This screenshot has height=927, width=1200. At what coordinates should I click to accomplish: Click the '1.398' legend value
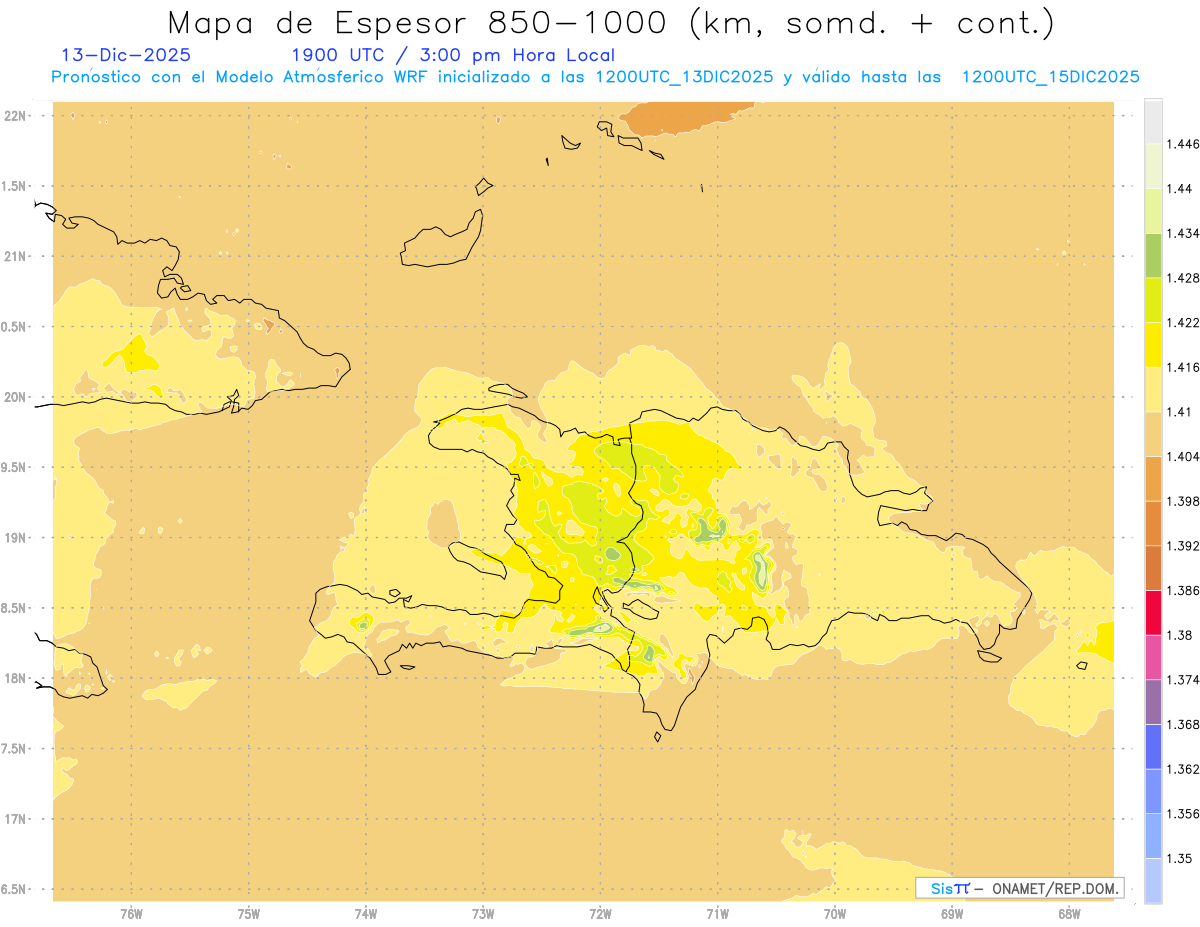[1183, 501]
